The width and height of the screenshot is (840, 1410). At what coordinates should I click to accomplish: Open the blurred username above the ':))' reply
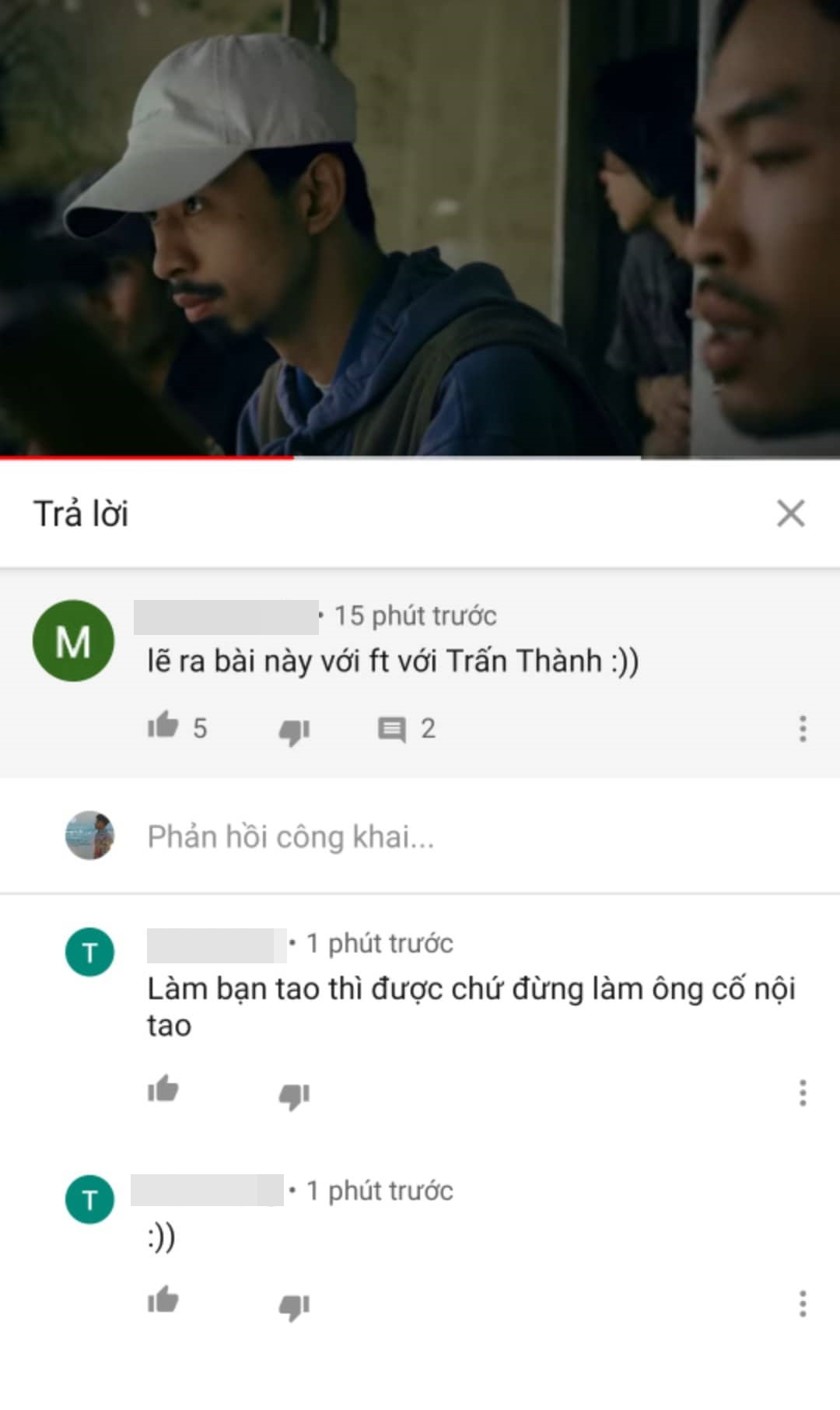[x=207, y=1191]
